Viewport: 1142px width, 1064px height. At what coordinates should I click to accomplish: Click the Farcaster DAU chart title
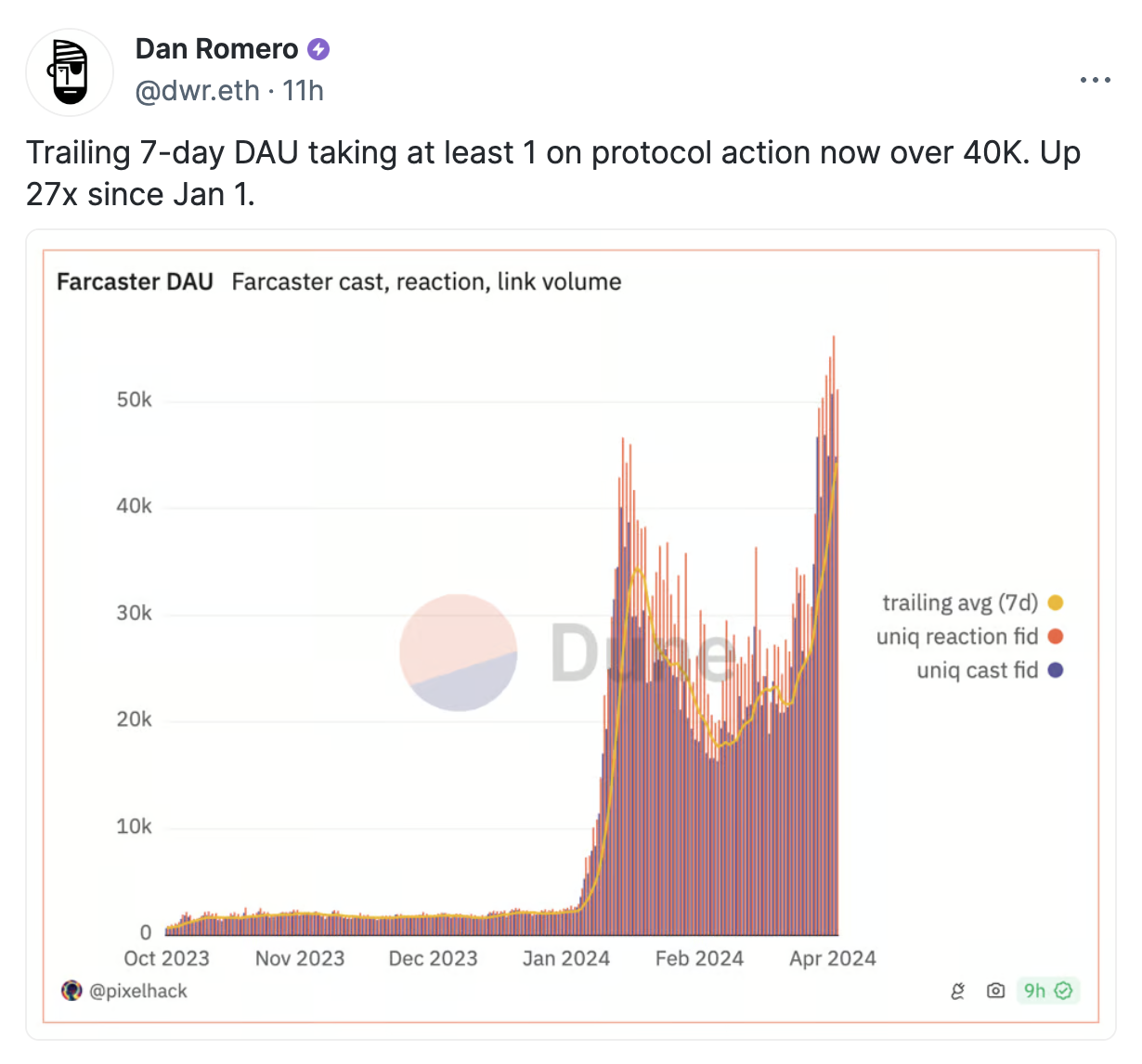(x=135, y=282)
